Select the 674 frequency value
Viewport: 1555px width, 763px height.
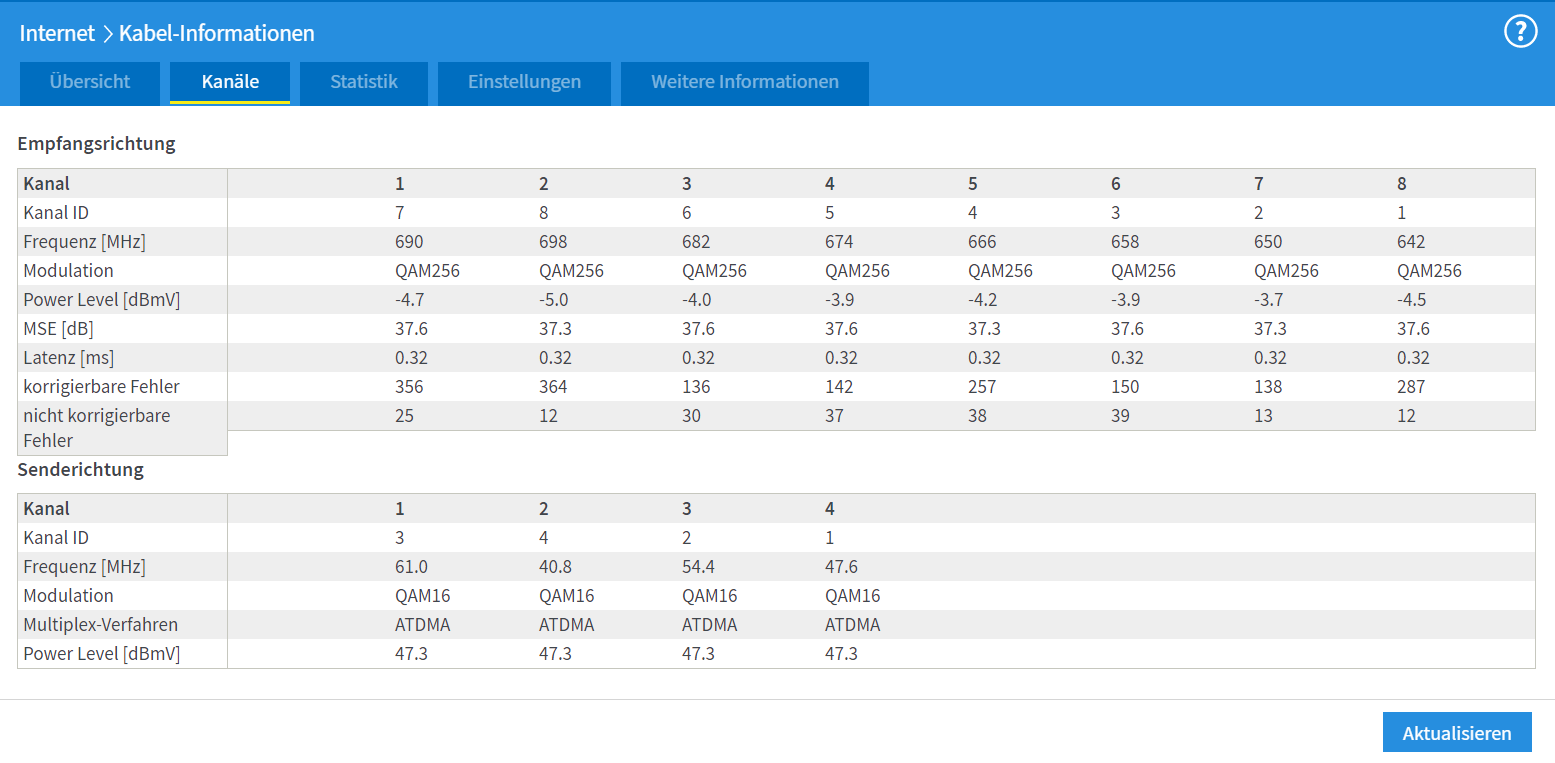click(839, 242)
